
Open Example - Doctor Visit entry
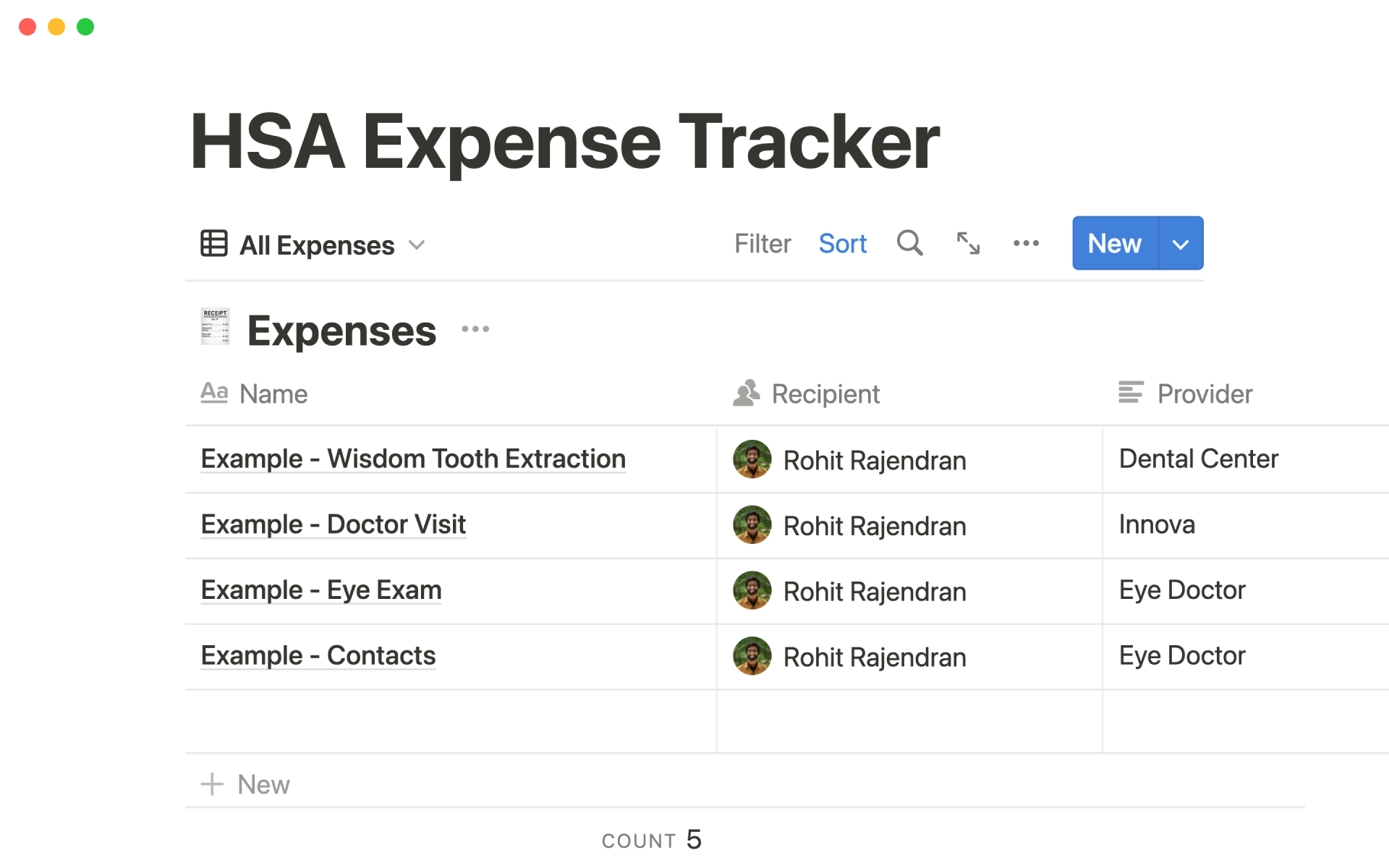tap(333, 524)
